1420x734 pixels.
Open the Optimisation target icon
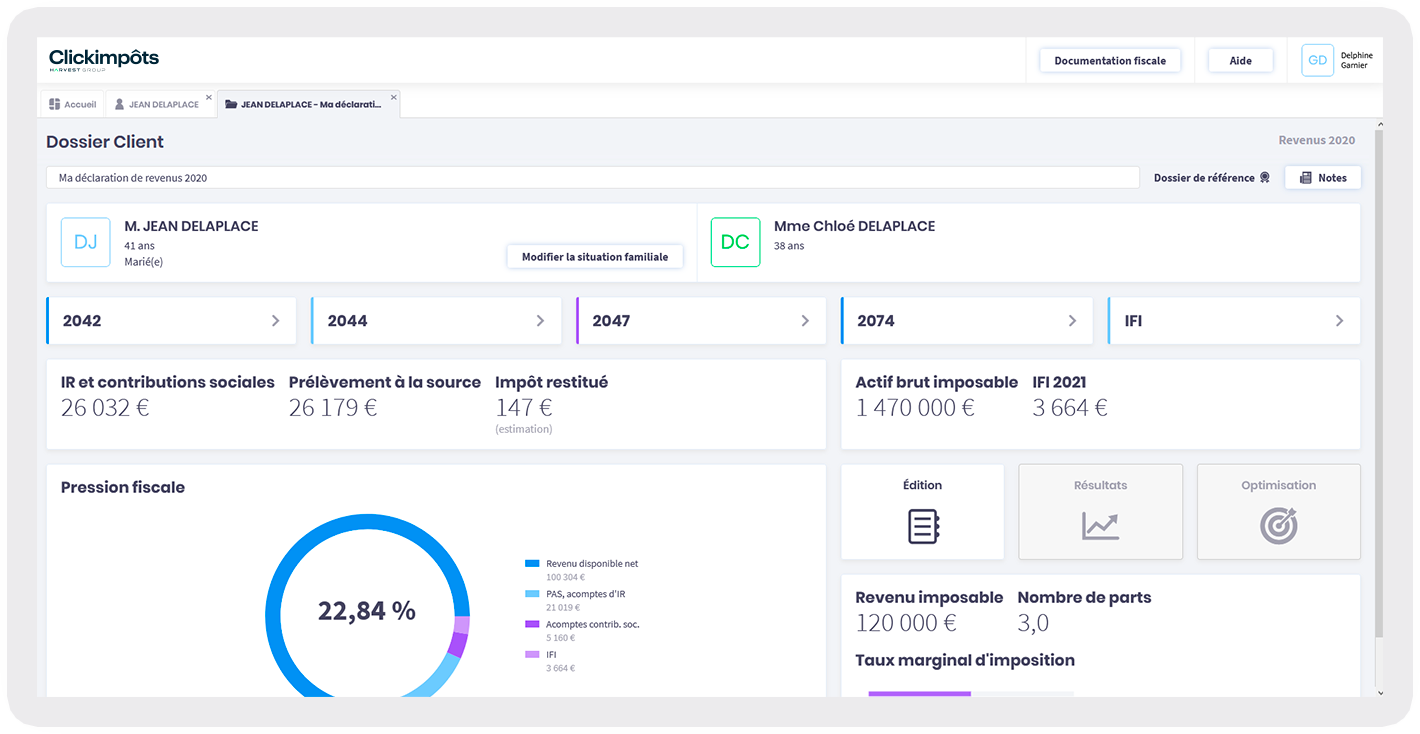[1278, 526]
